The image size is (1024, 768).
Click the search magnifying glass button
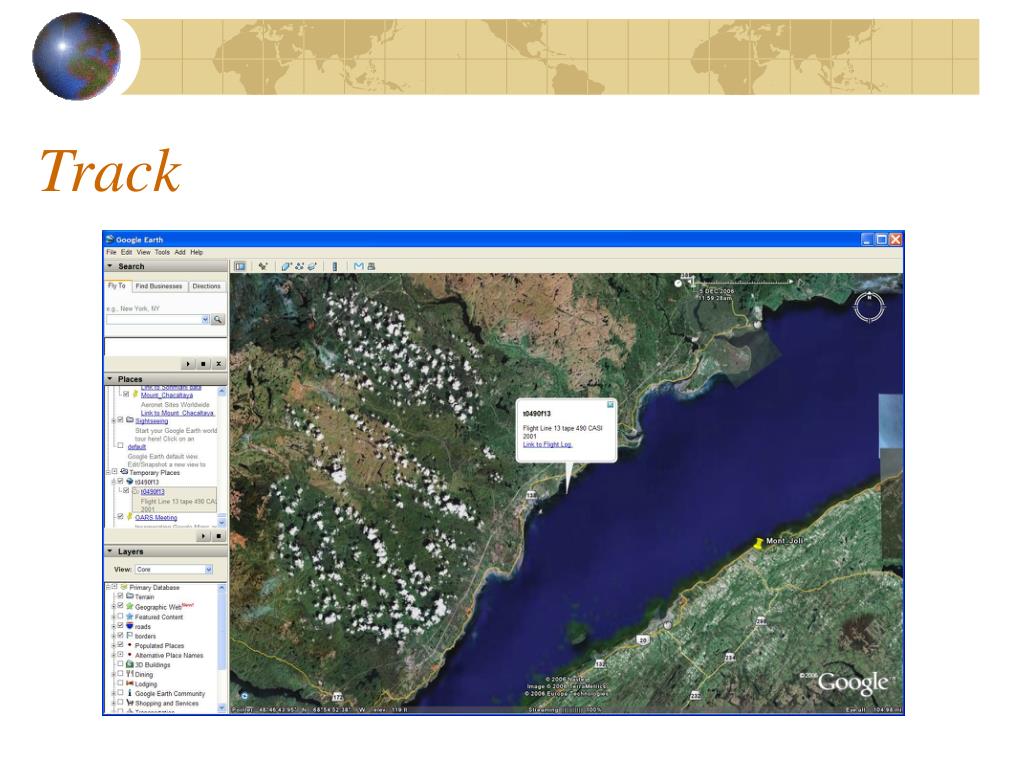218,319
